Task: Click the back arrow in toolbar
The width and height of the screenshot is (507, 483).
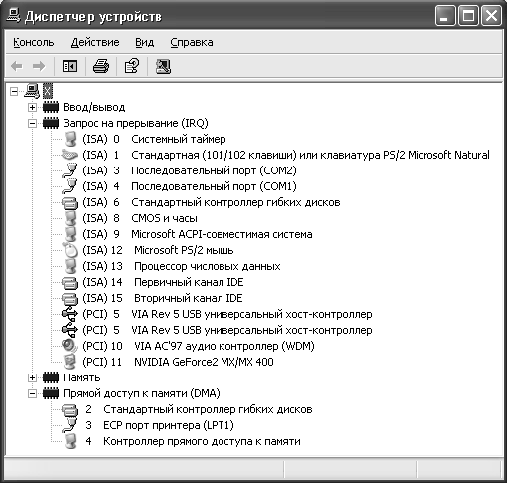Action: point(17,66)
